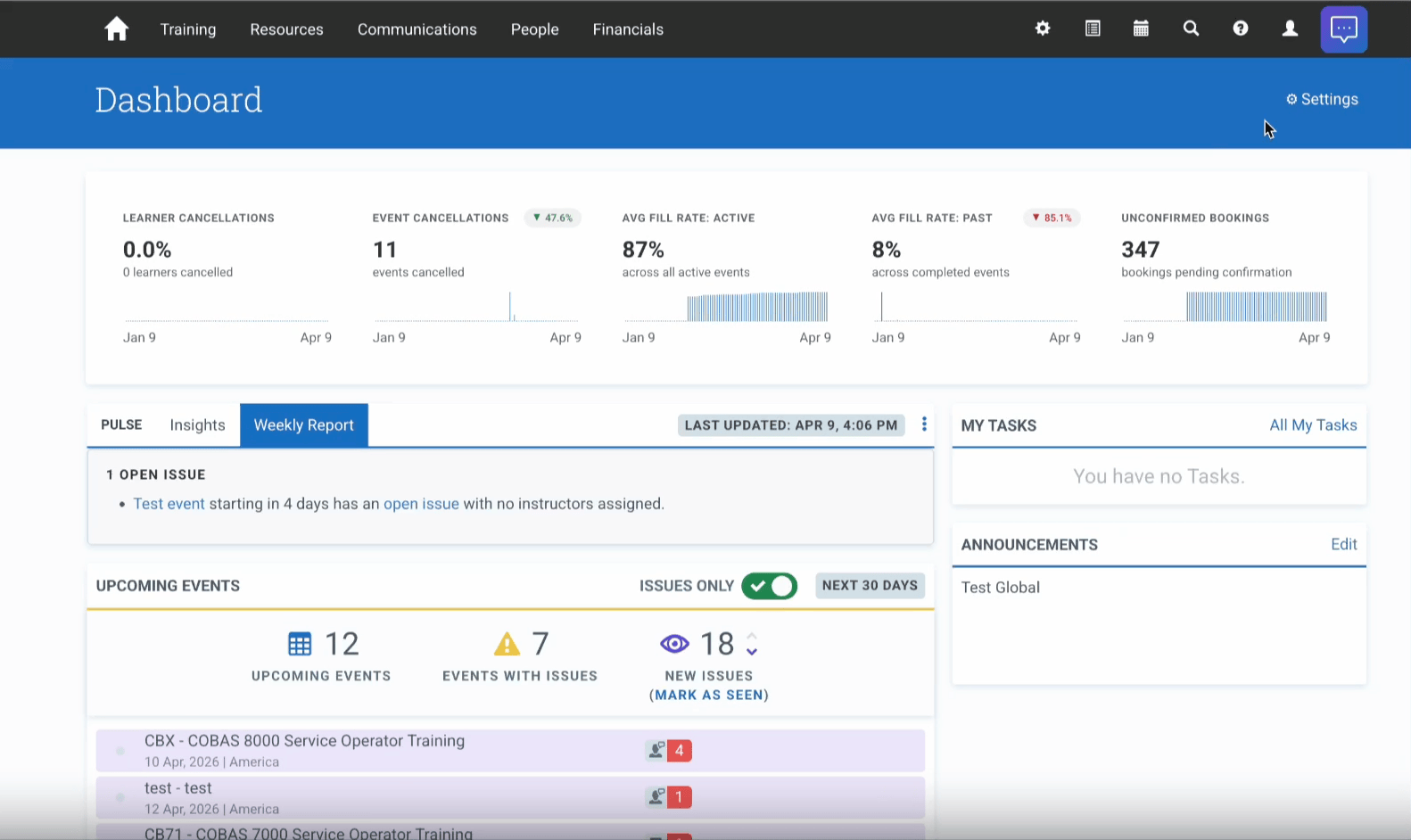Open the People menu
Image resolution: width=1411 pixels, height=840 pixels.
(x=535, y=29)
